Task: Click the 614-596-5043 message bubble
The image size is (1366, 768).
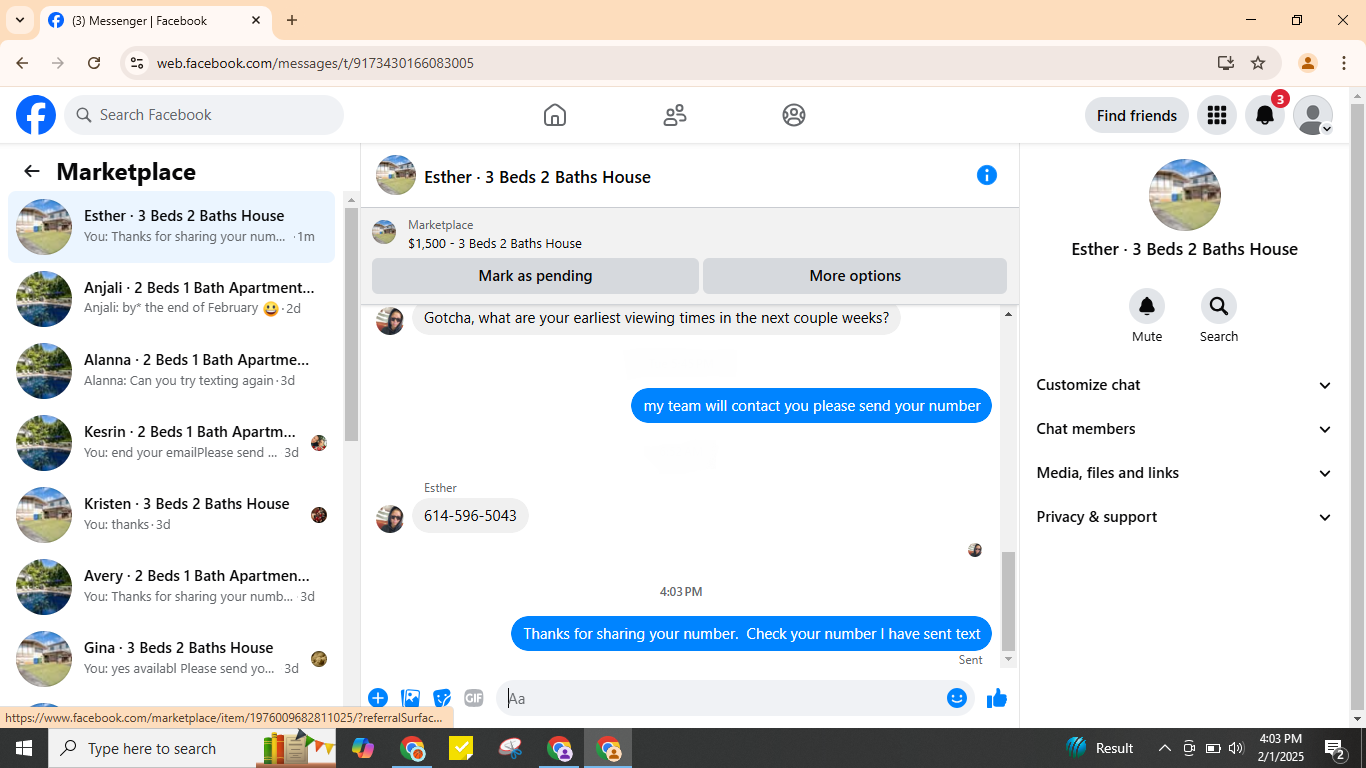Action: [470, 516]
